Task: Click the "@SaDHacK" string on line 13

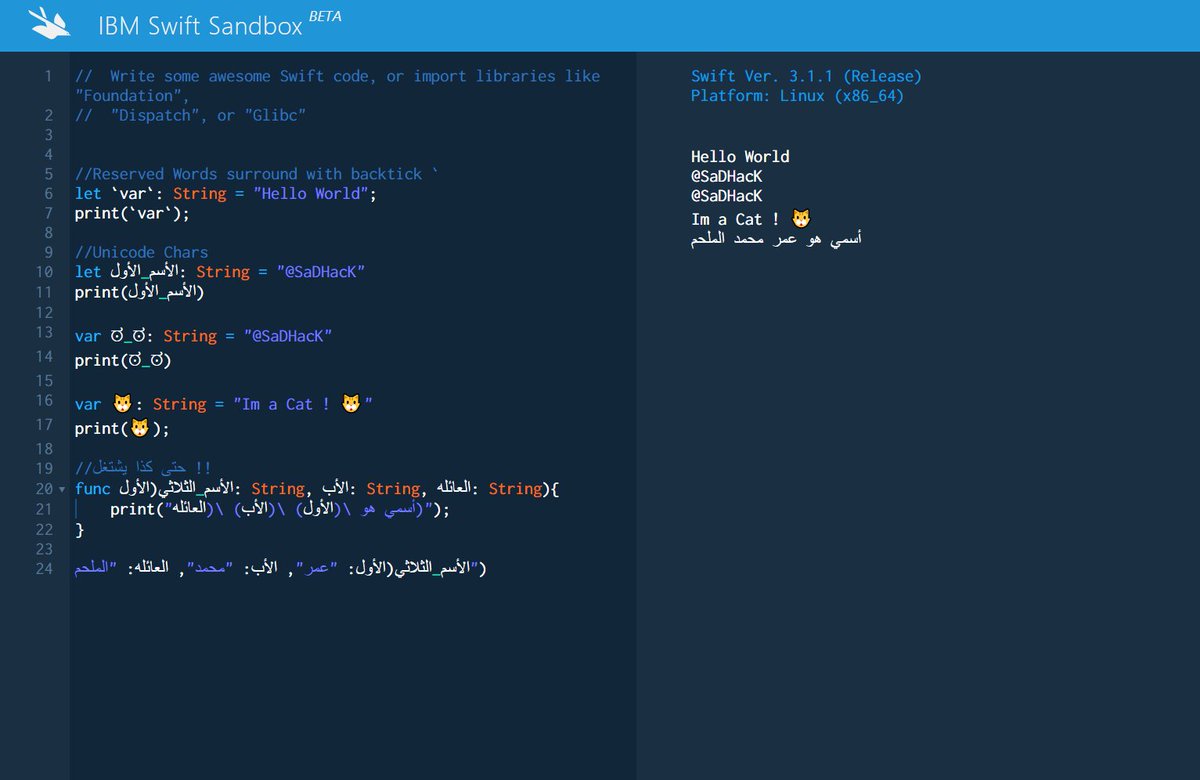Action: [288, 336]
